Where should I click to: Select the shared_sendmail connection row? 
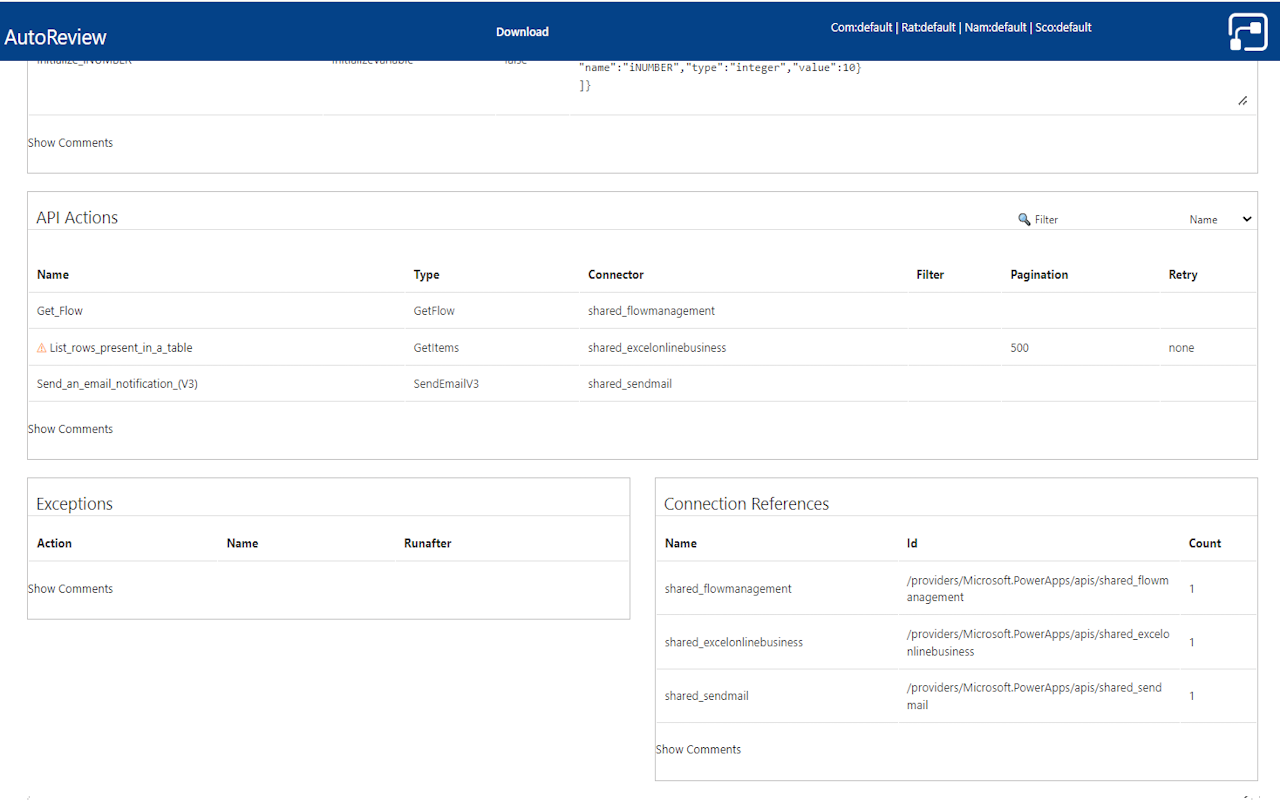pos(706,695)
